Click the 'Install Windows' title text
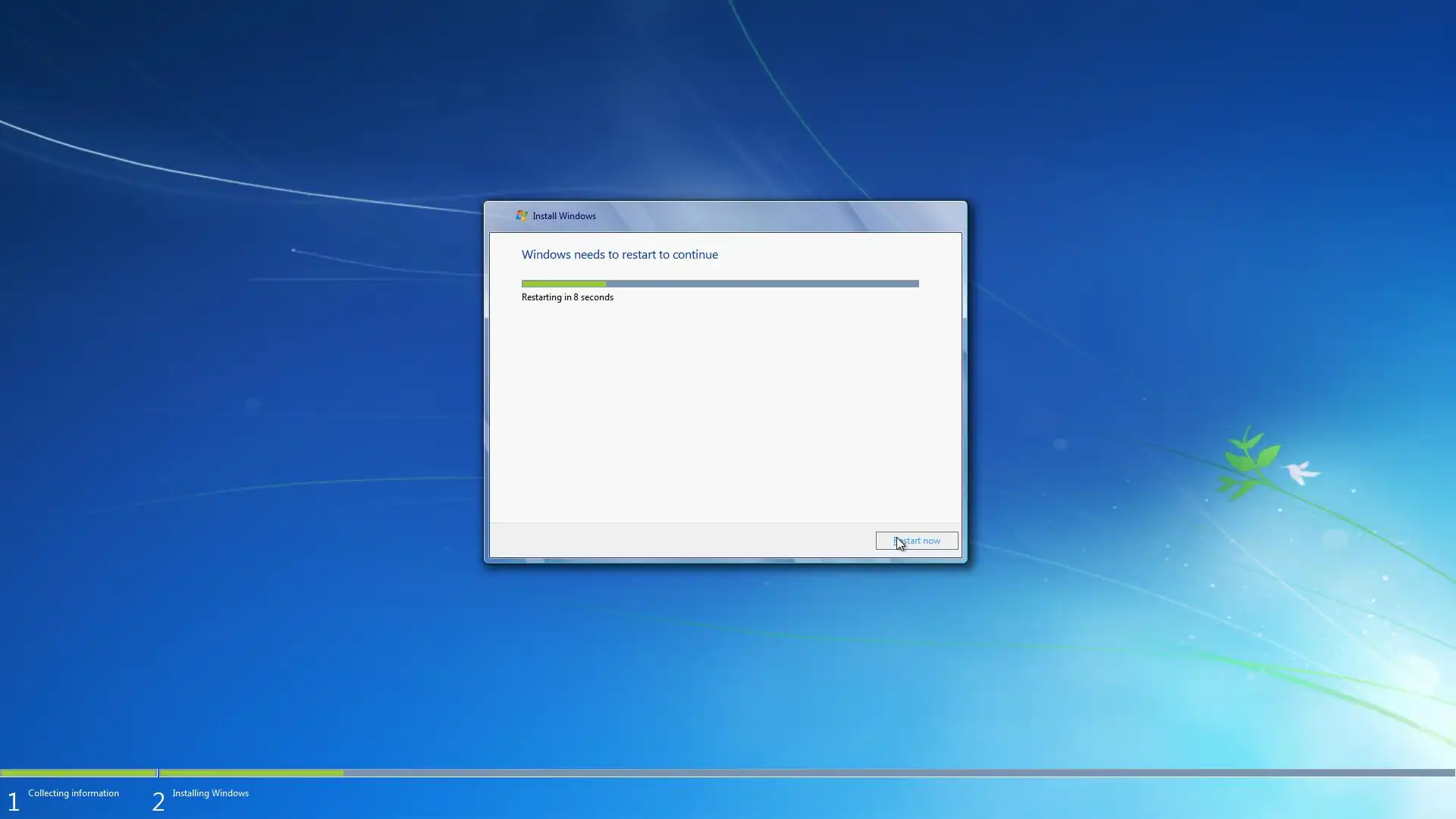The height and width of the screenshot is (819, 1456). coord(563,216)
